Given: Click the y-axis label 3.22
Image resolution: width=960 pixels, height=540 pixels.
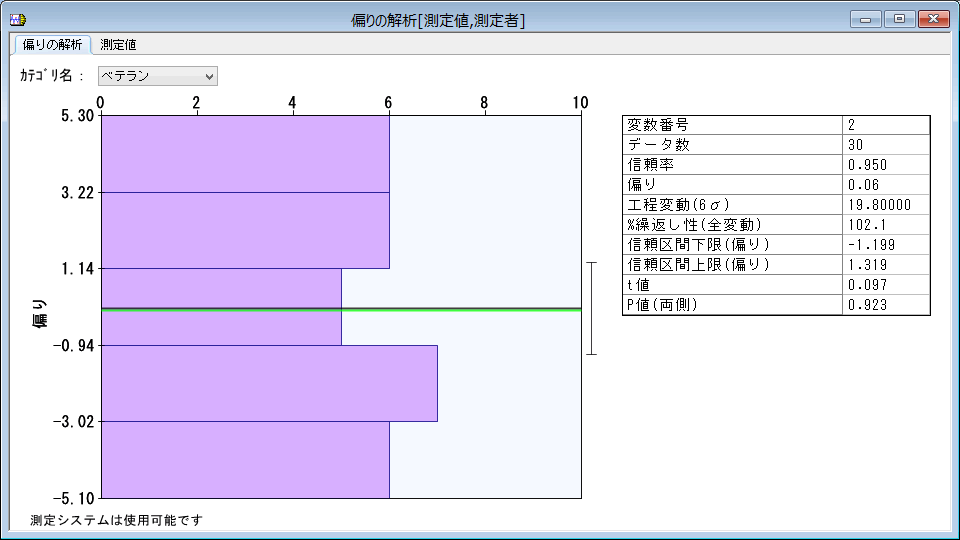Looking at the screenshot, I should 77,193.
